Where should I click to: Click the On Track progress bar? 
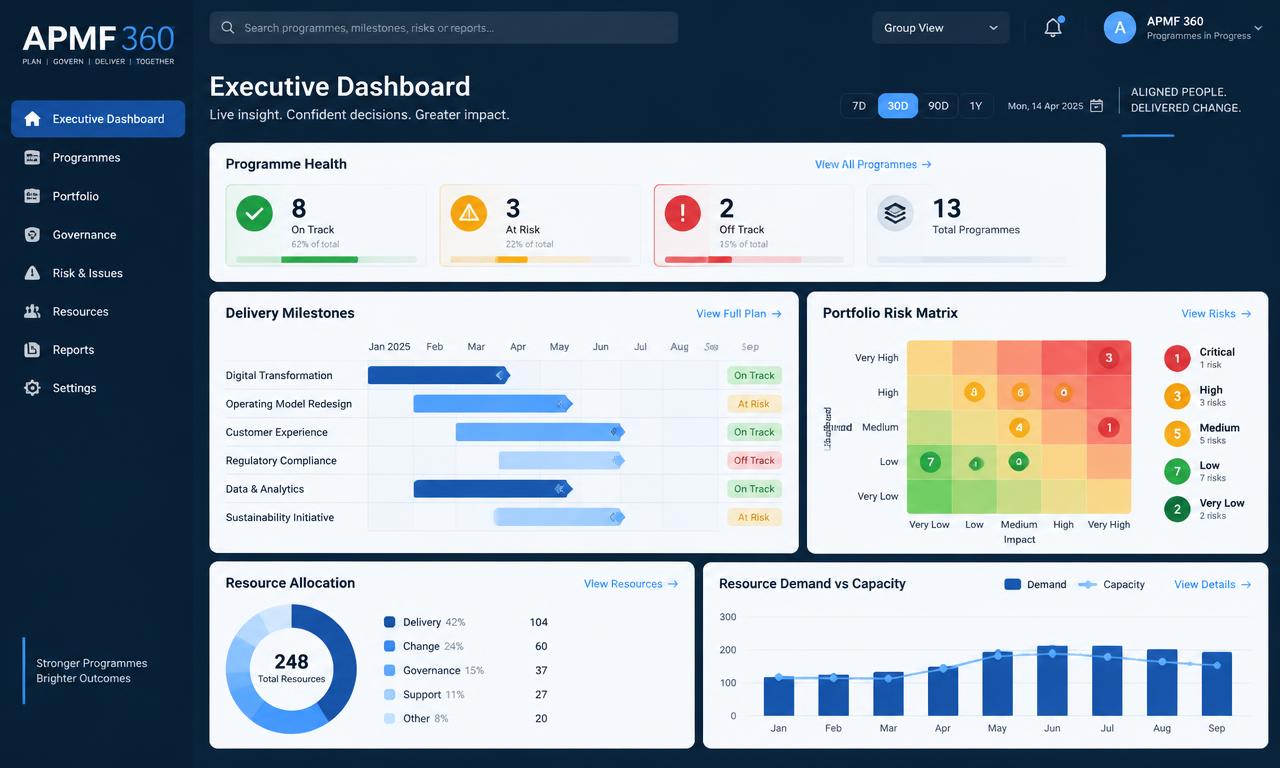(x=326, y=260)
